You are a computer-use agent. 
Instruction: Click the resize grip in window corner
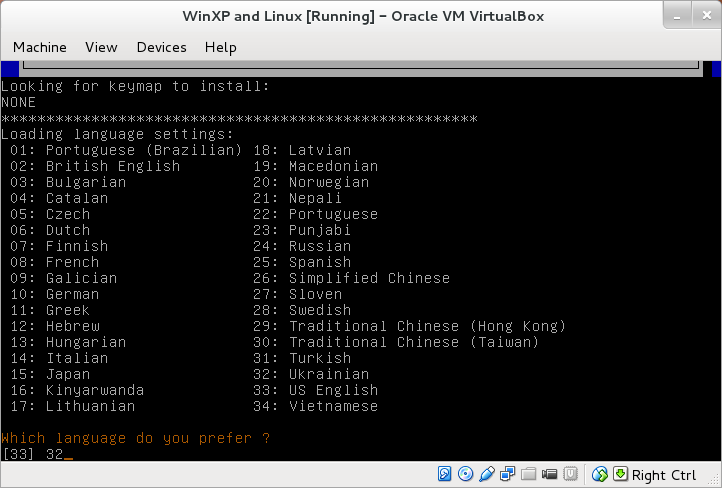click(x=712, y=478)
